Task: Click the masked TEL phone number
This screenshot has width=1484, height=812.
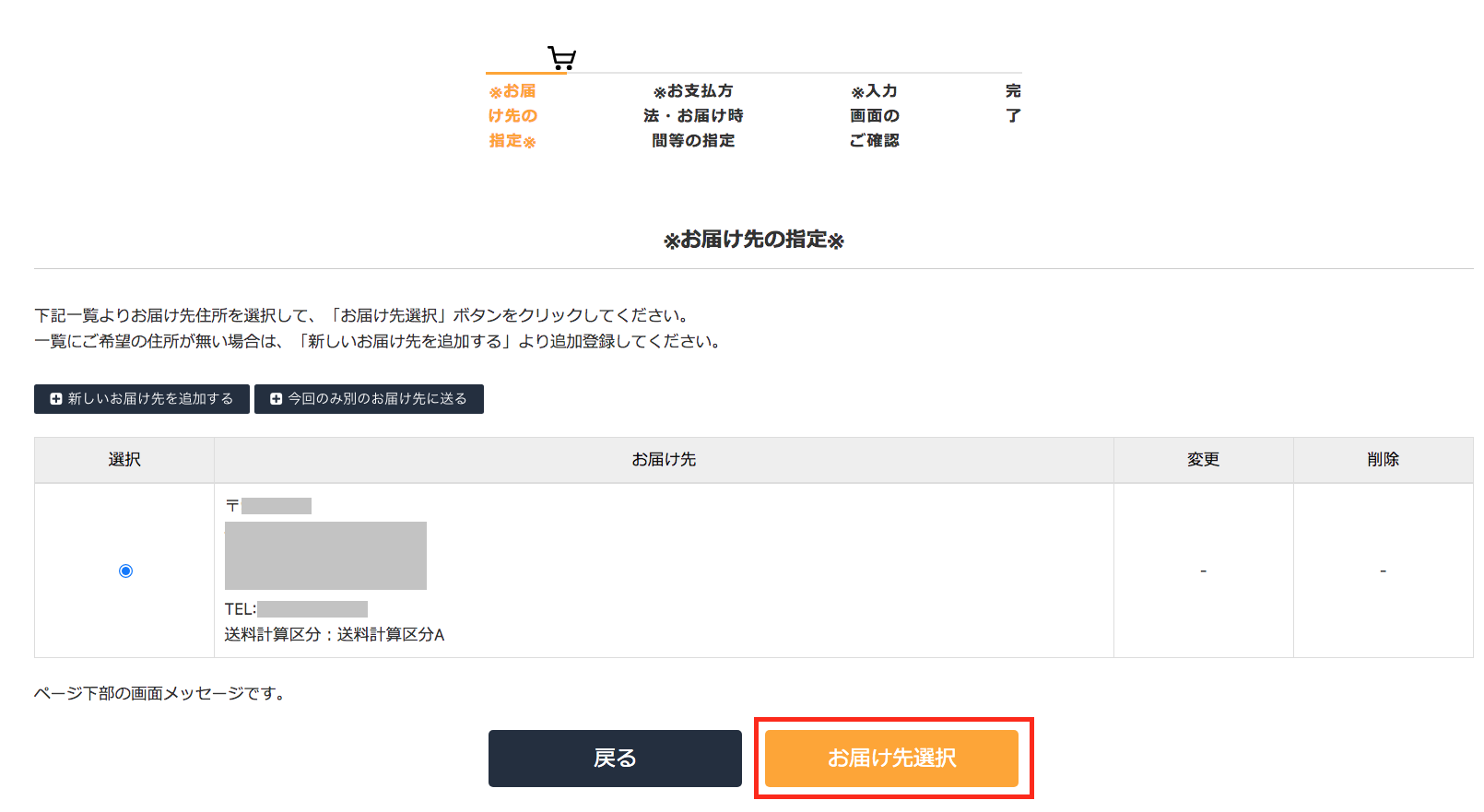Action: tap(312, 609)
